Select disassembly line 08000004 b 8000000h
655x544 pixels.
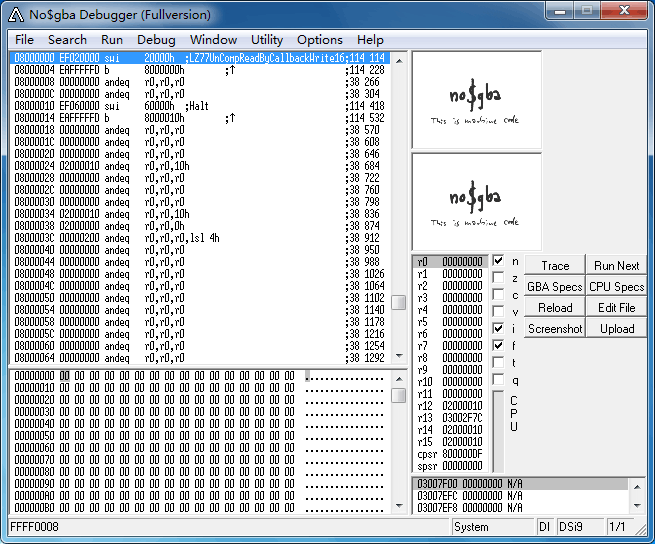(x=200, y=70)
